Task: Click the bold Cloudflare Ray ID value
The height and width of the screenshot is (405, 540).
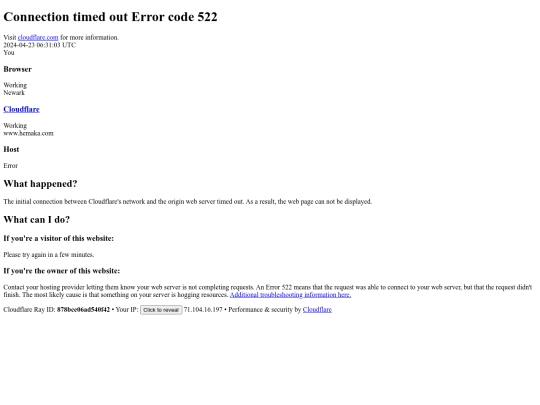Action: point(83,310)
